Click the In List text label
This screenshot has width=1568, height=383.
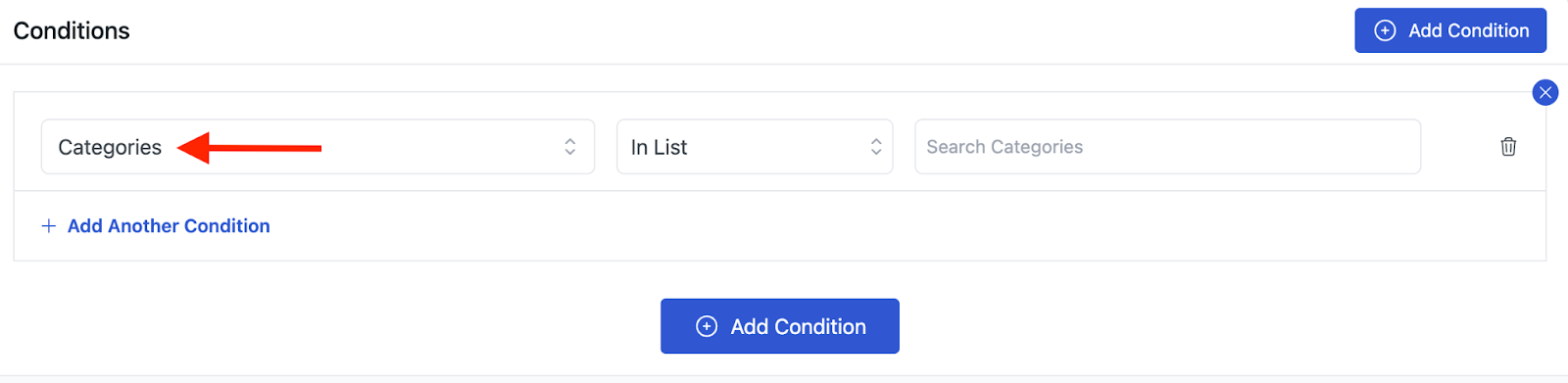(659, 147)
